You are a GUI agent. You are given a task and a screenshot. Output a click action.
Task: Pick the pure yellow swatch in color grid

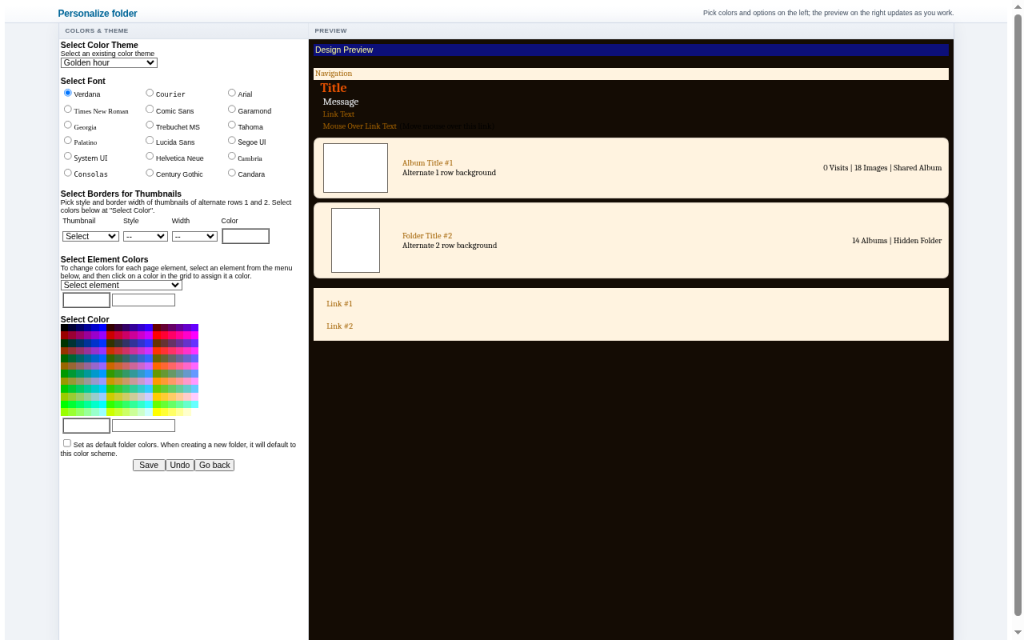pyautogui.click(x=157, y=412)
